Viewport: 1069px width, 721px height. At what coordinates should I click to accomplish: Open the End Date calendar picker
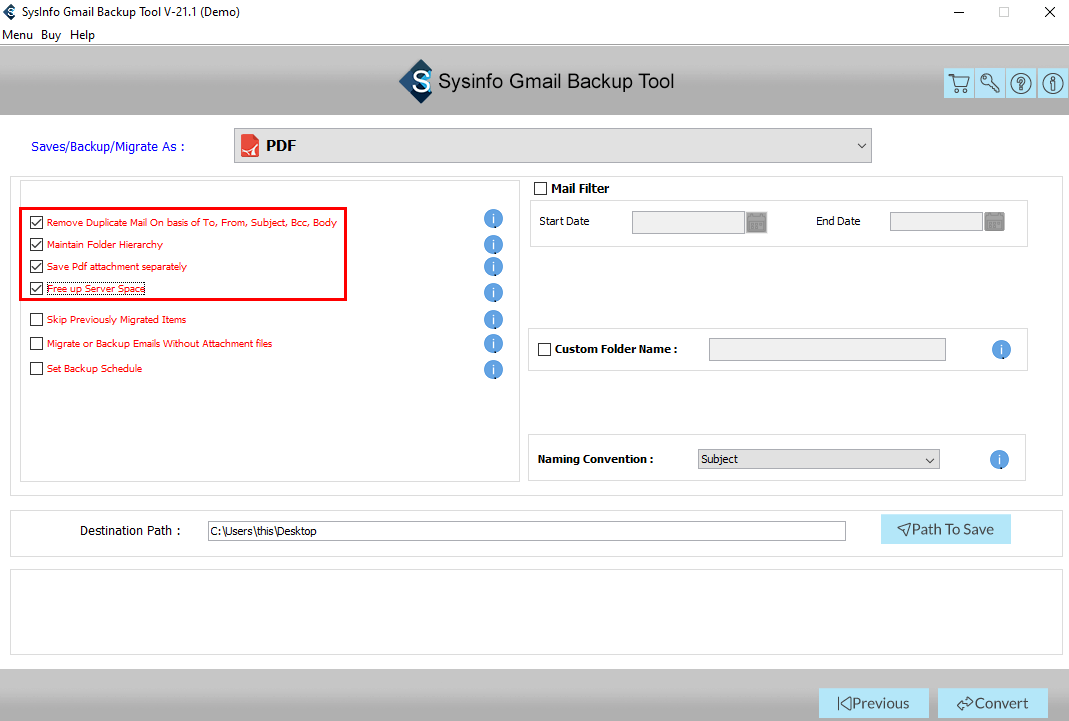click(x=994, y=221)
